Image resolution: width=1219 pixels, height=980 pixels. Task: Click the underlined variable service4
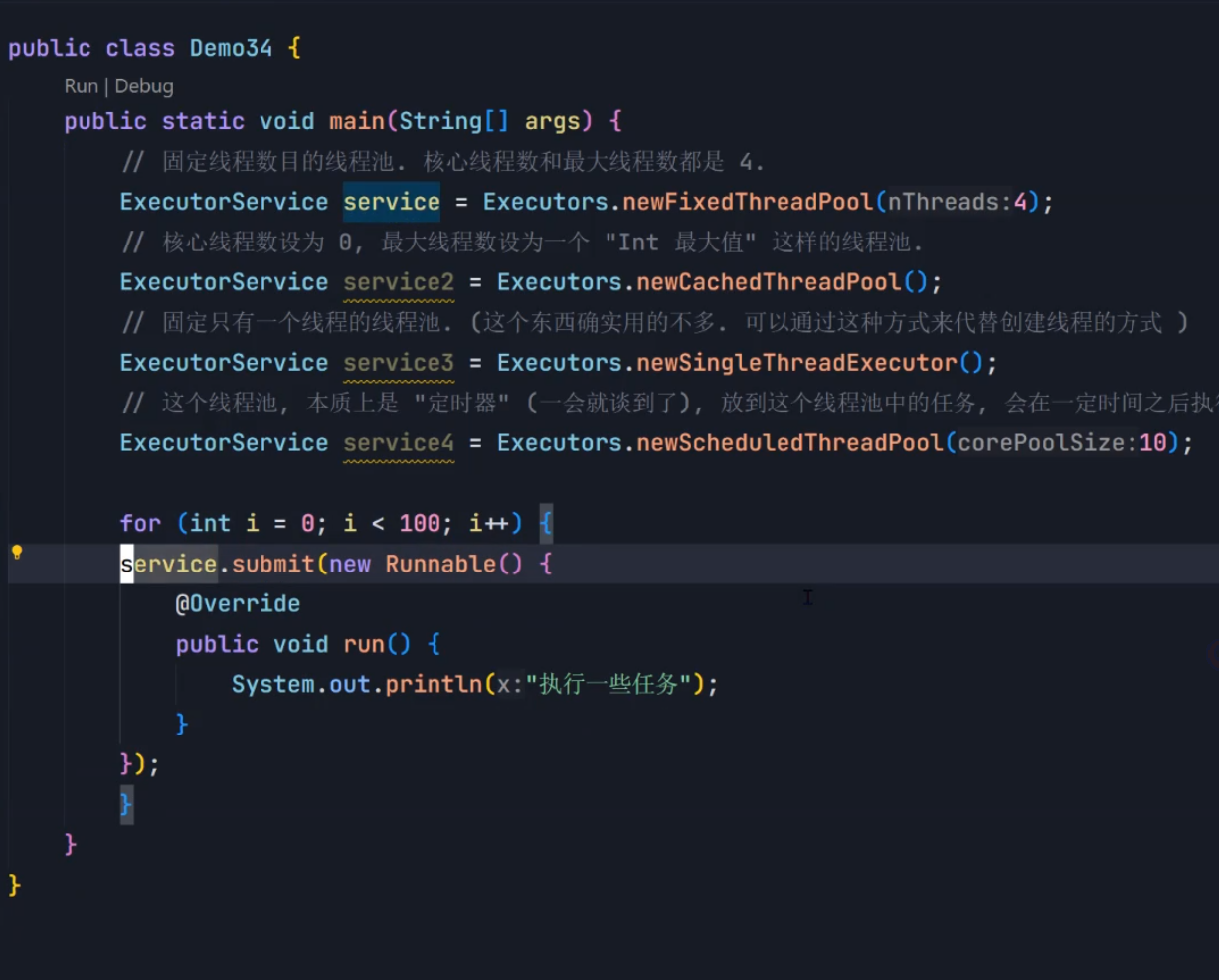[398, 442]
